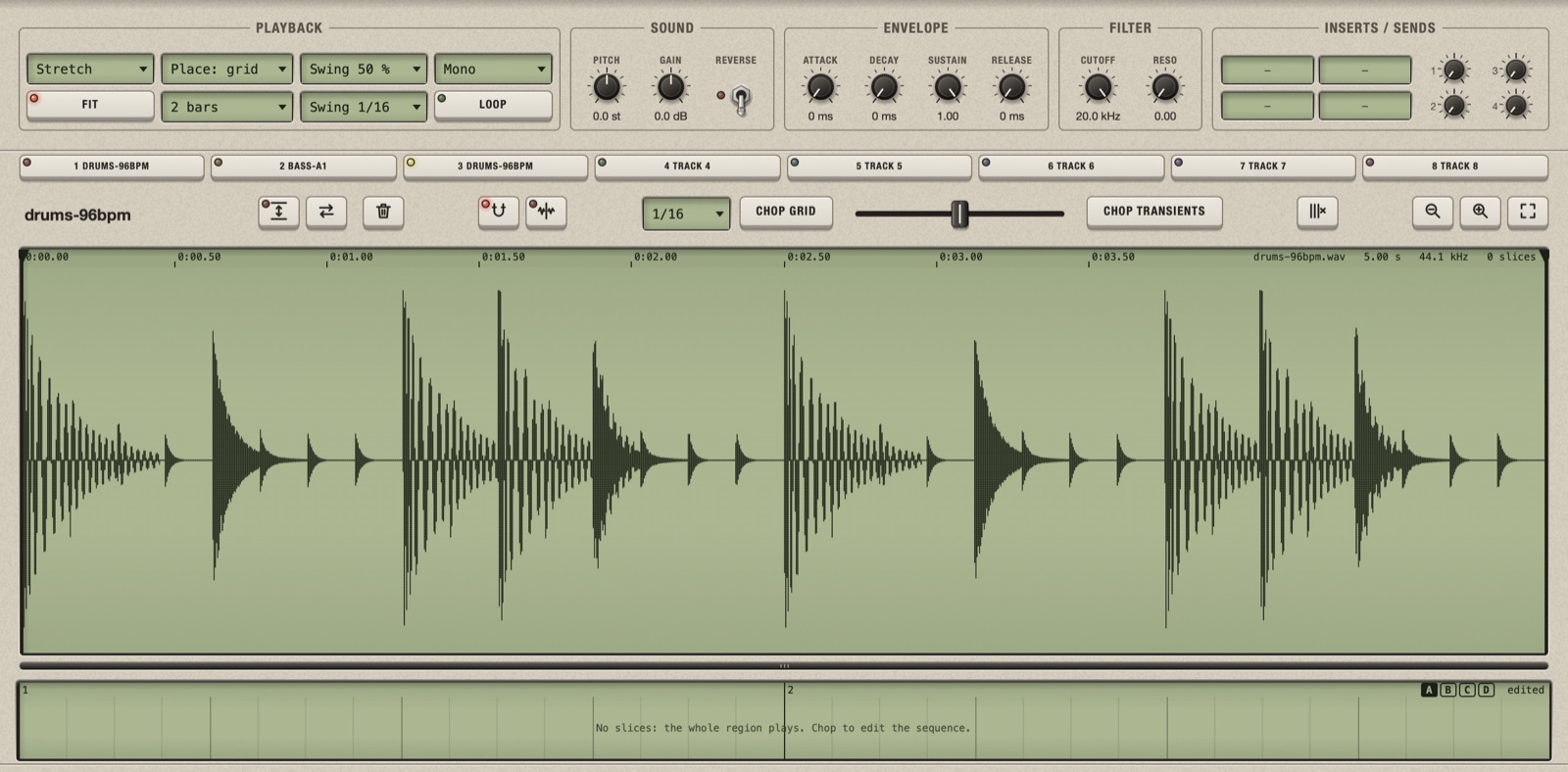Open the Stretch mode dropdown
This screenshot has height=772, width=1568.
click(90, 69)
